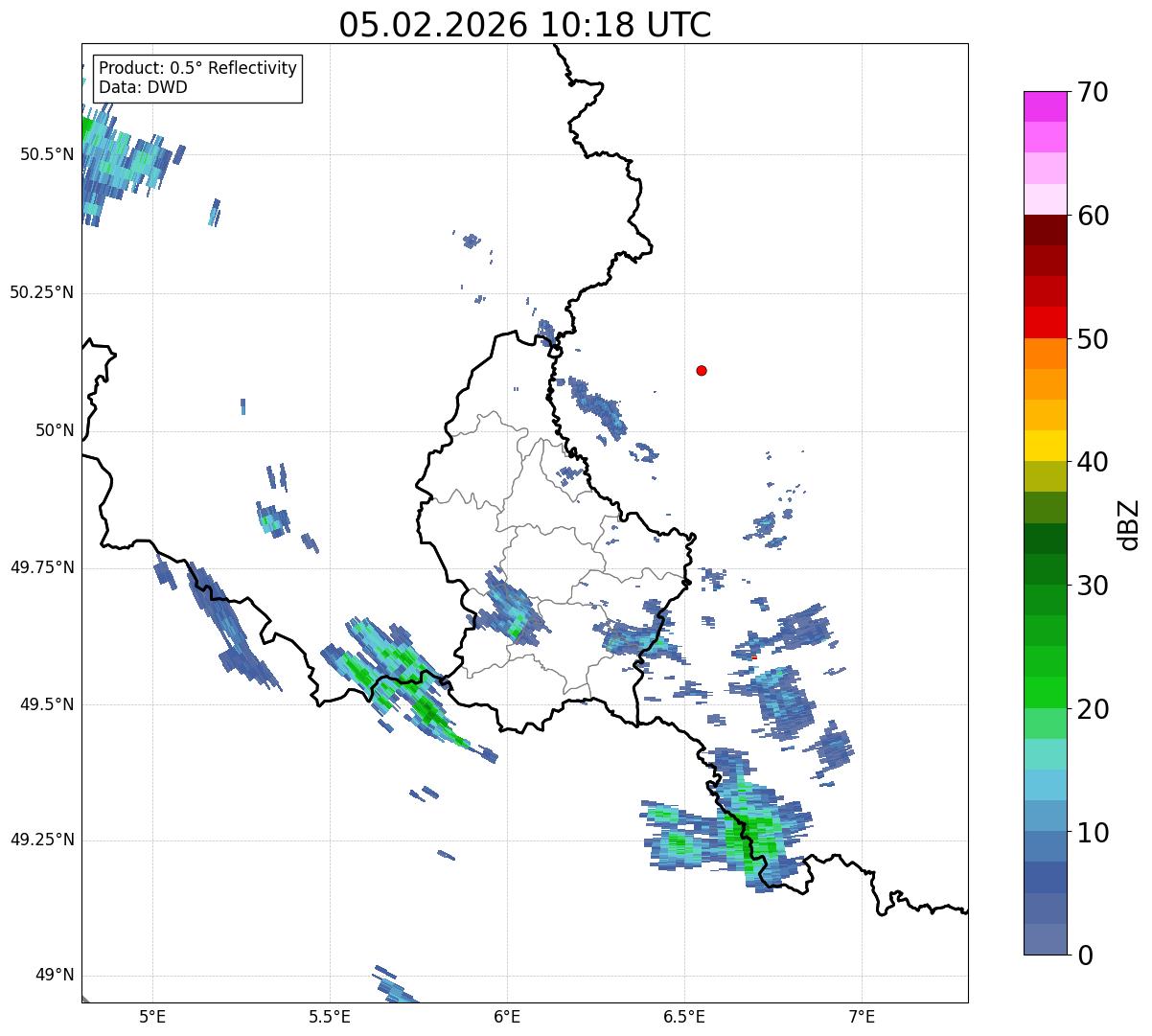This screenshot has width=1152, height=1036.
Task: Click the red station marker dot
Action: tap(702, 370)
